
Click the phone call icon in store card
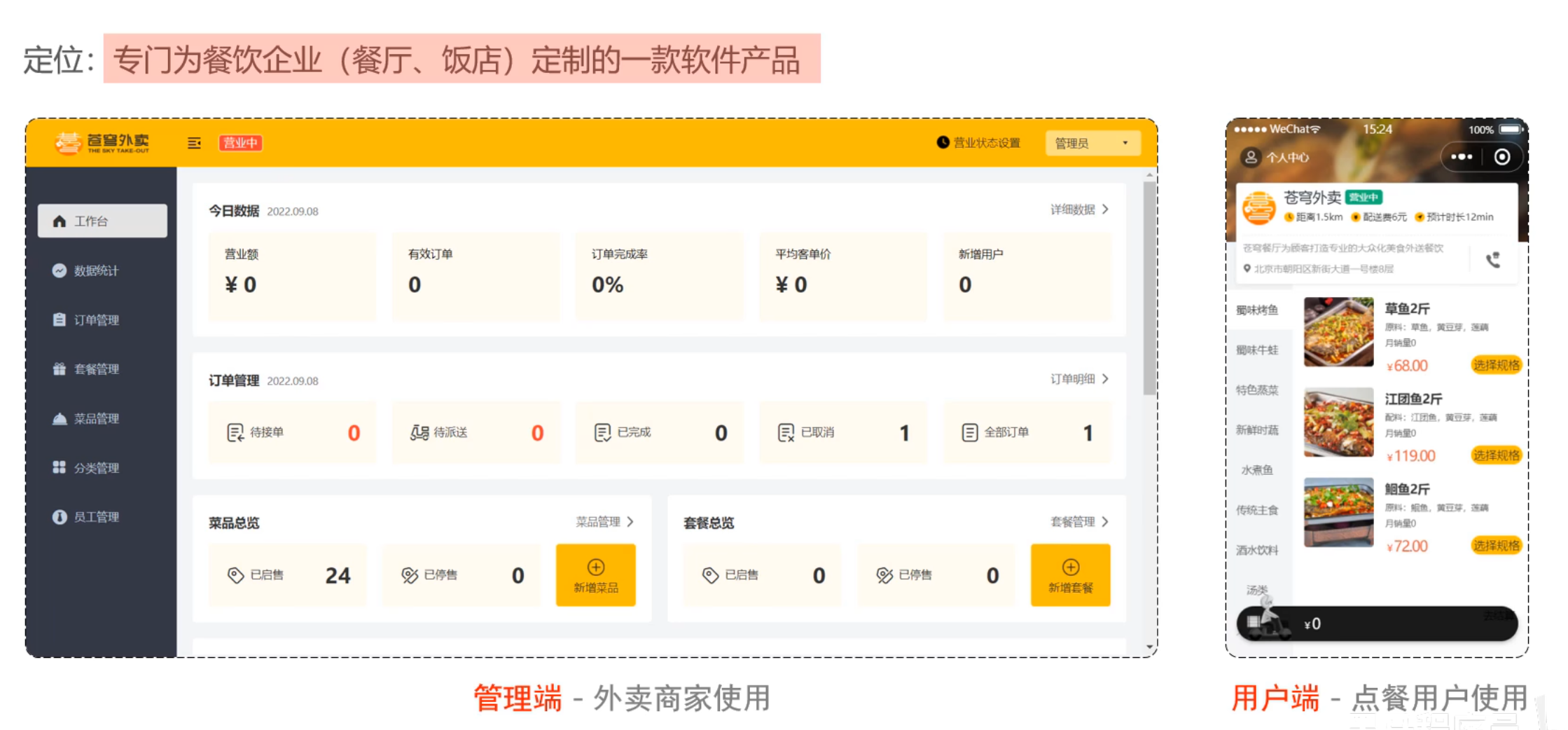point(1492,260)
